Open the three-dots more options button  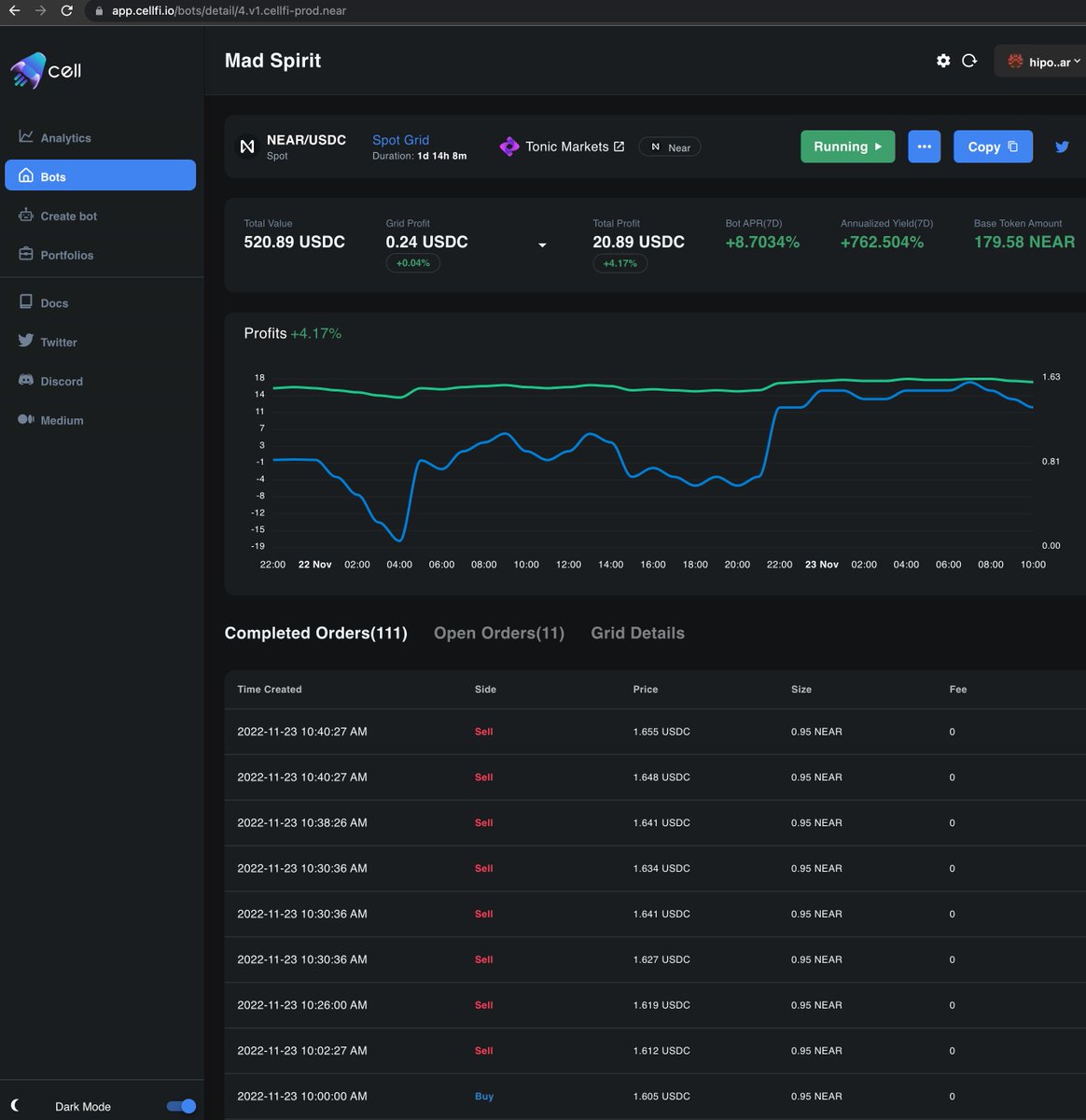[924, 147]
